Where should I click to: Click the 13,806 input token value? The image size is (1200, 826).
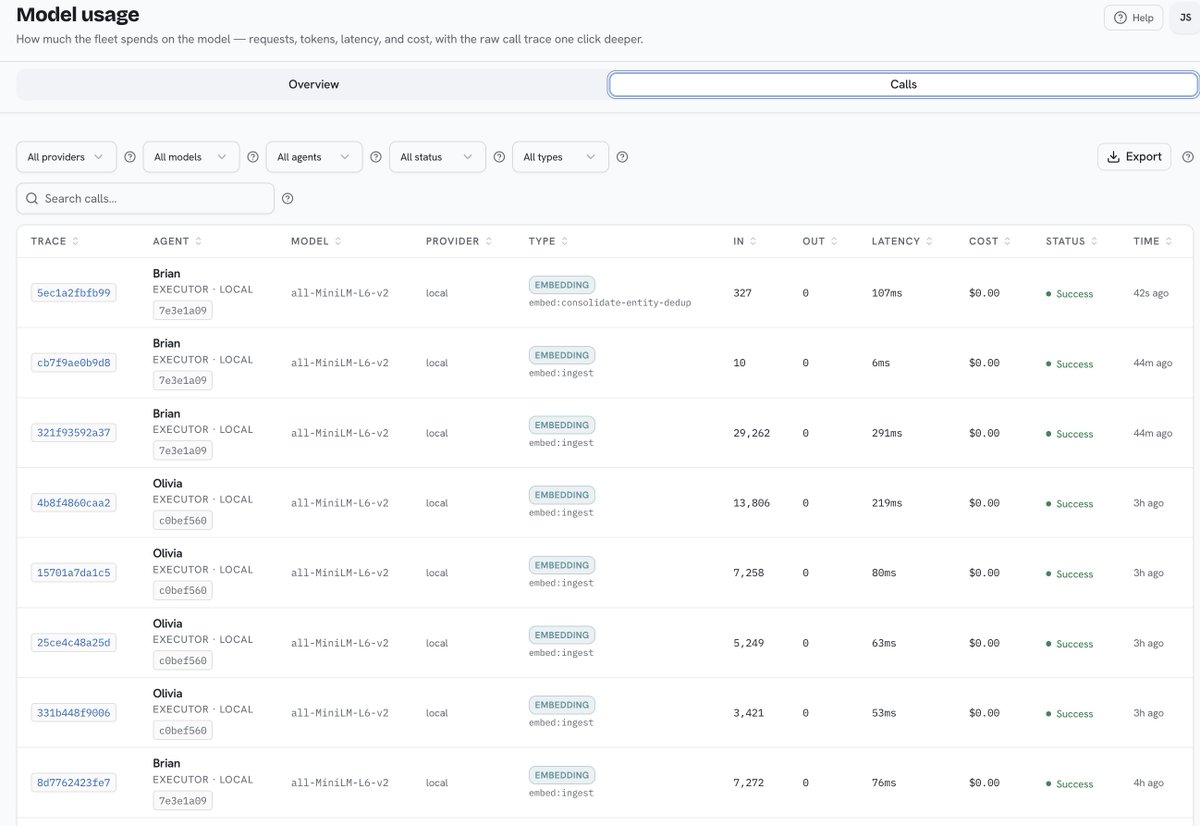[x=752, y=503]
